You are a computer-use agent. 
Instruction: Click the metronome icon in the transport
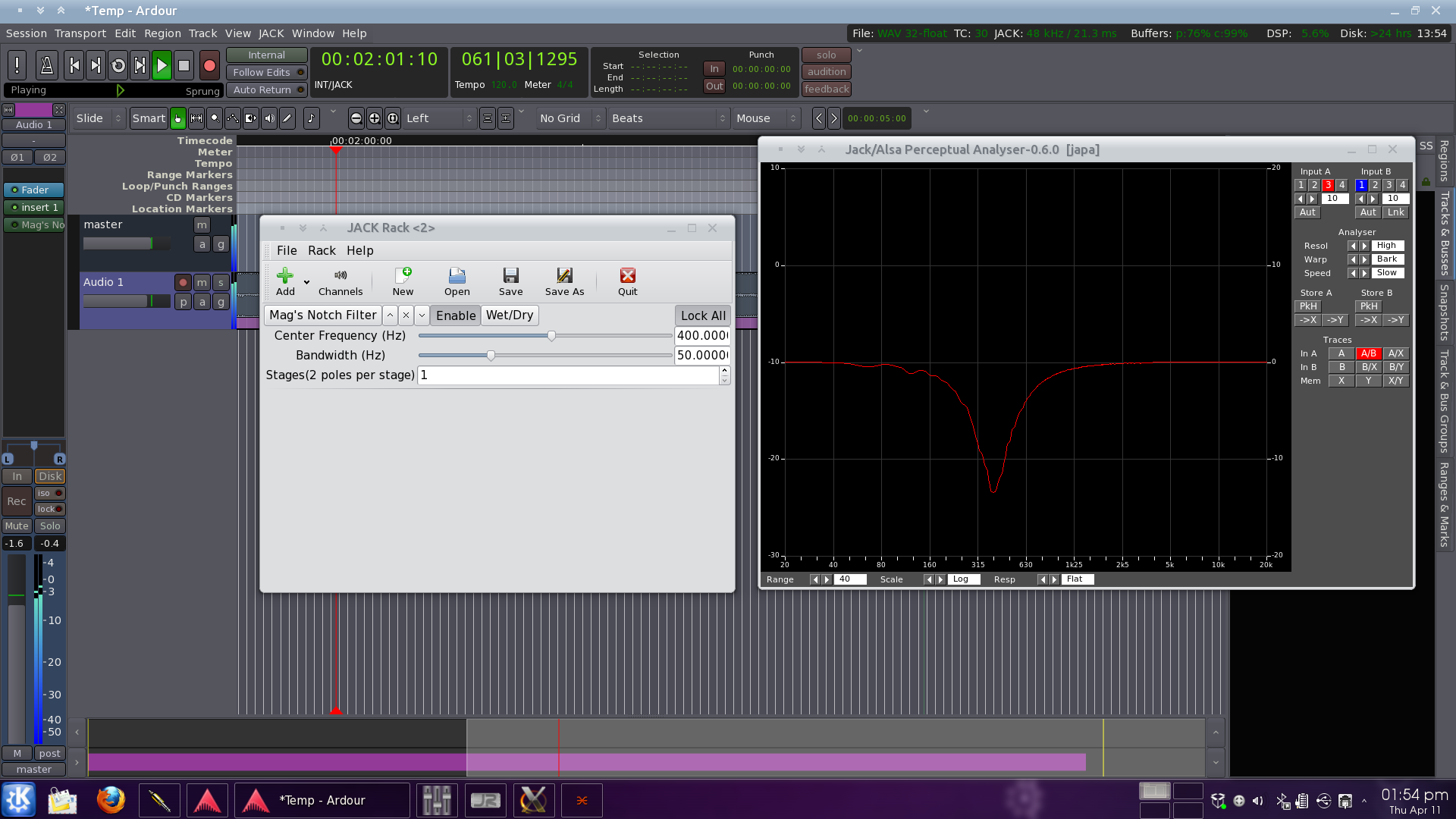[x=46, y=66]
